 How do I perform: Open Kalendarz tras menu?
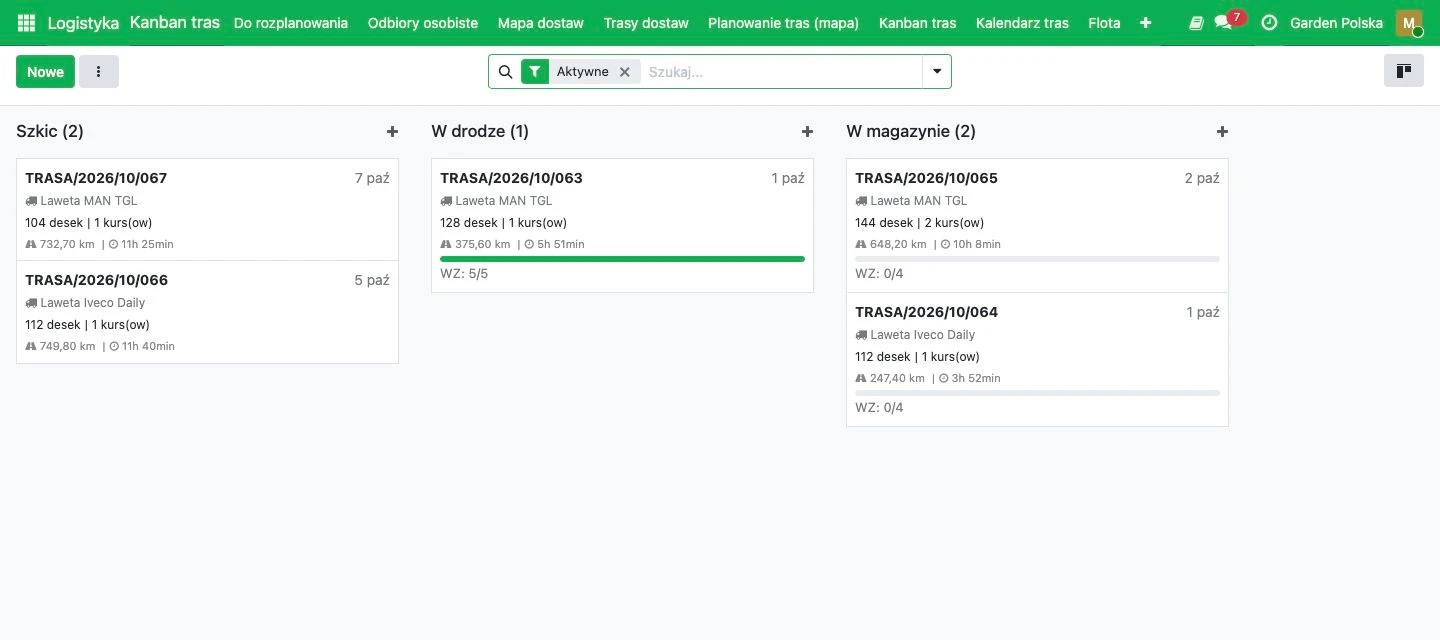pyautogui.click(x=1022, y=23)
